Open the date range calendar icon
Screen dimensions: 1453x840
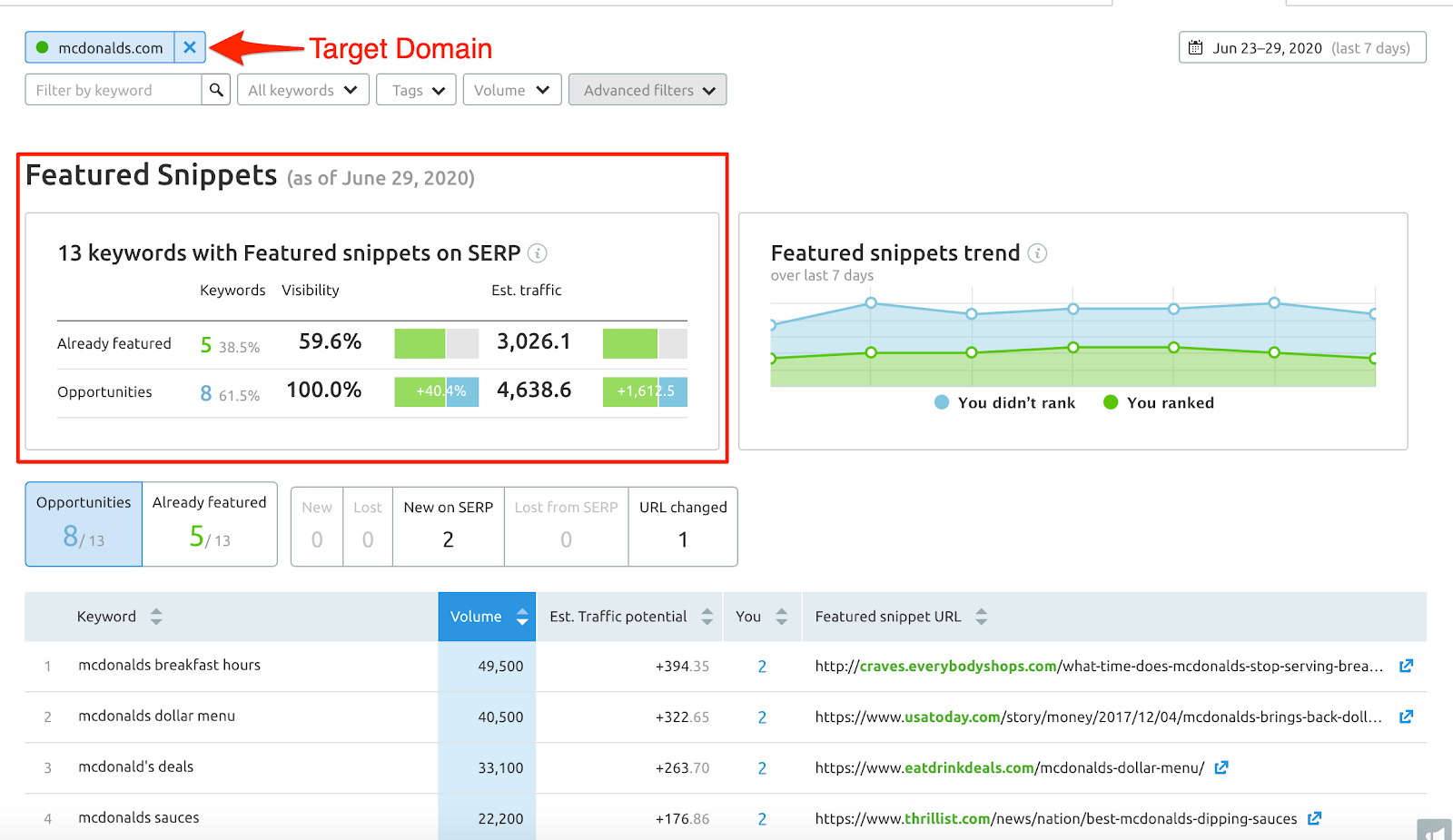1196,46
